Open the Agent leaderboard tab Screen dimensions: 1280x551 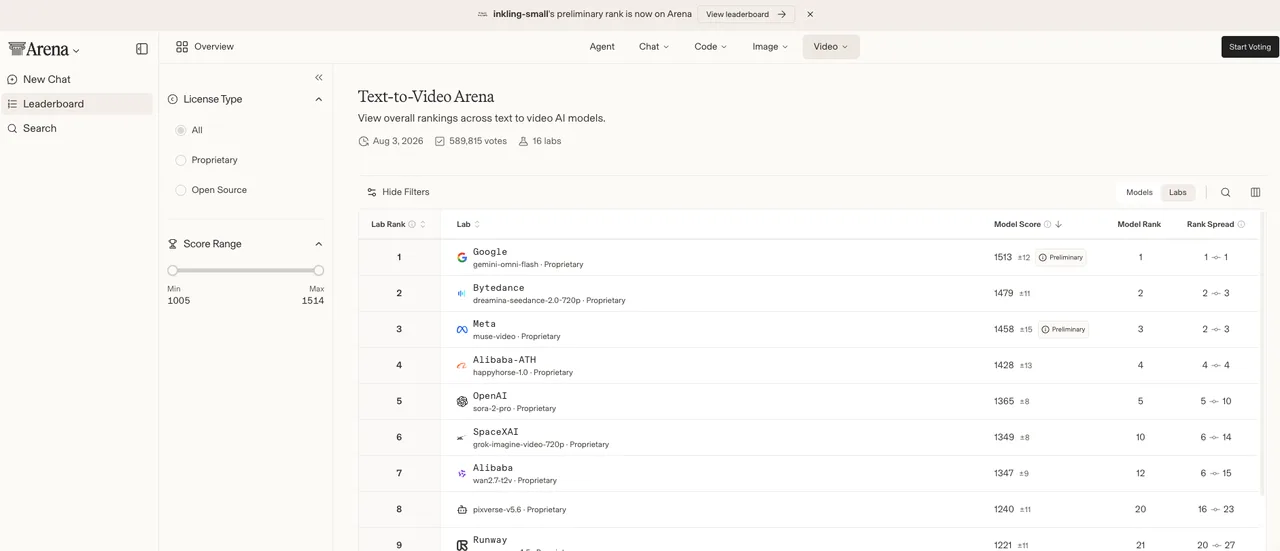[602, 47]
